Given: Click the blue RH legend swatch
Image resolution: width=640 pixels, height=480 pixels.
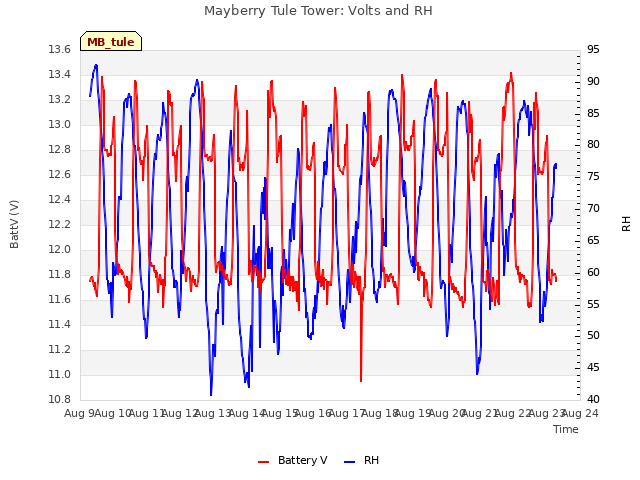Looking at the screenshot, I should tap(350, 462).
